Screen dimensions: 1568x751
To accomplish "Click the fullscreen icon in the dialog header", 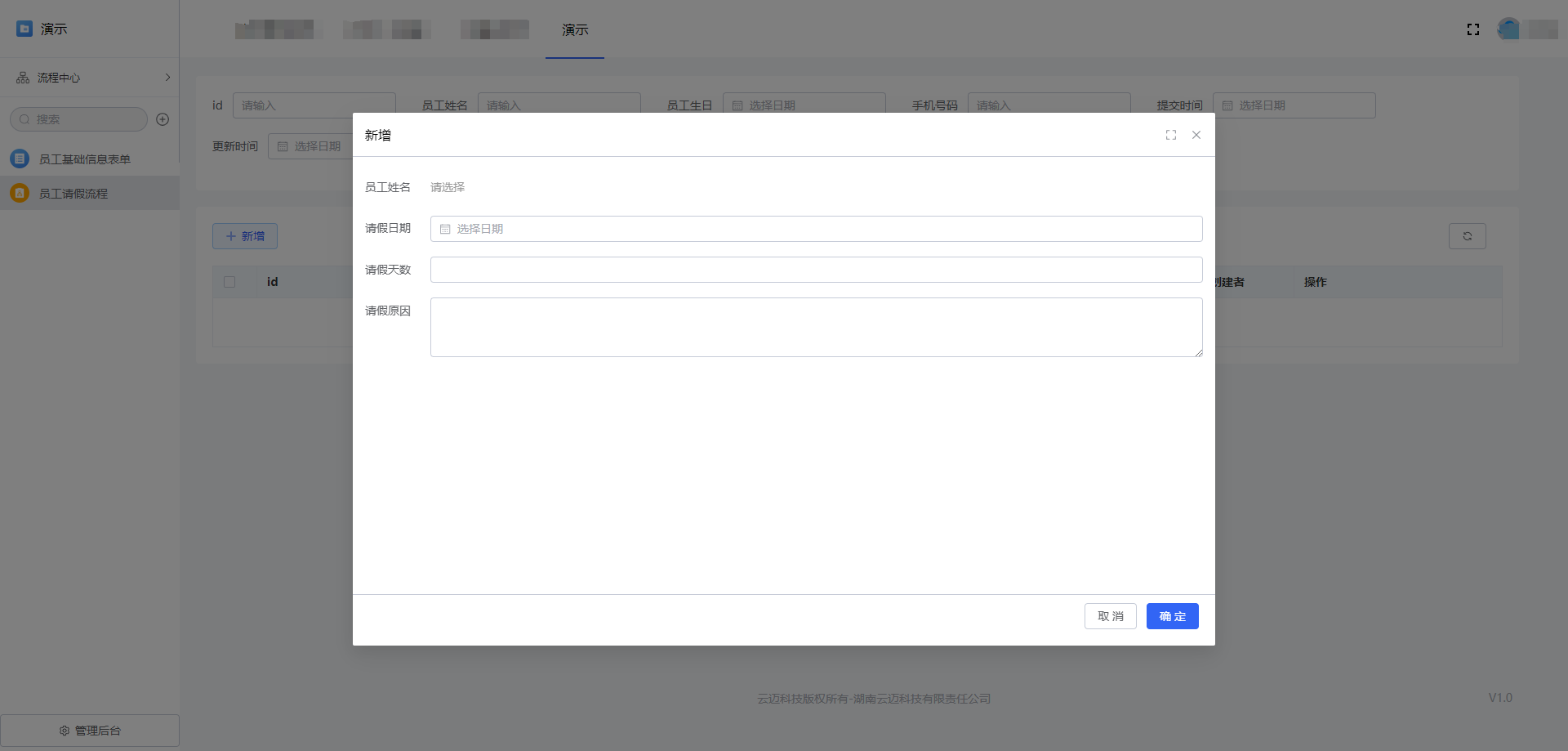I will [x=1170, y=135].
